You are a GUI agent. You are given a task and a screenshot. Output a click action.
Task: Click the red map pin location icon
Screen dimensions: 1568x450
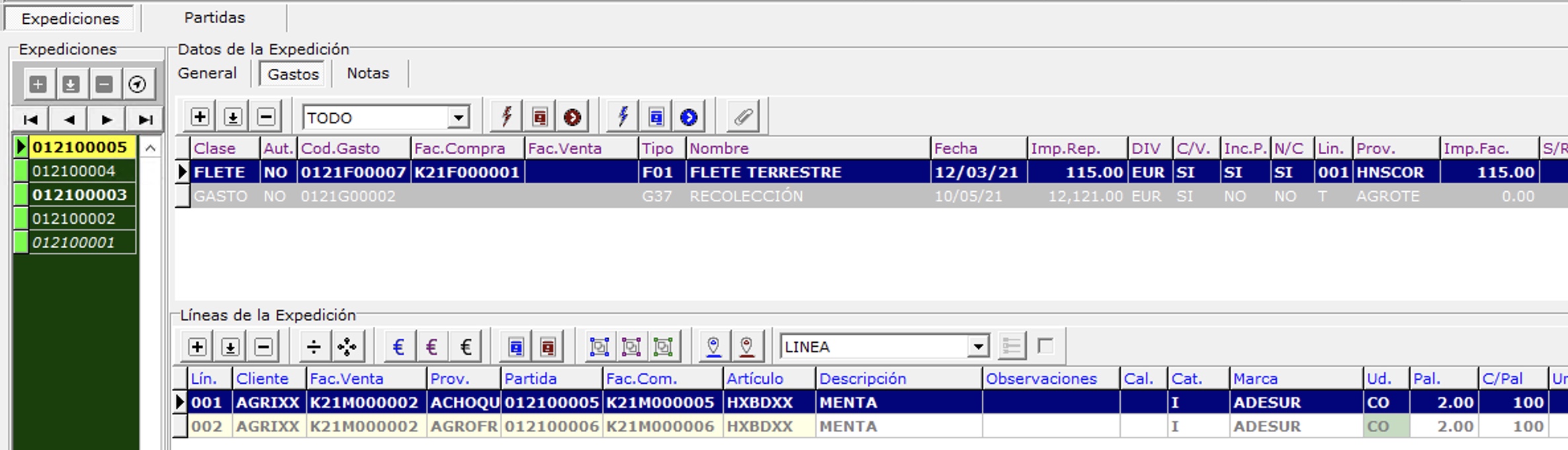point(746,347)
